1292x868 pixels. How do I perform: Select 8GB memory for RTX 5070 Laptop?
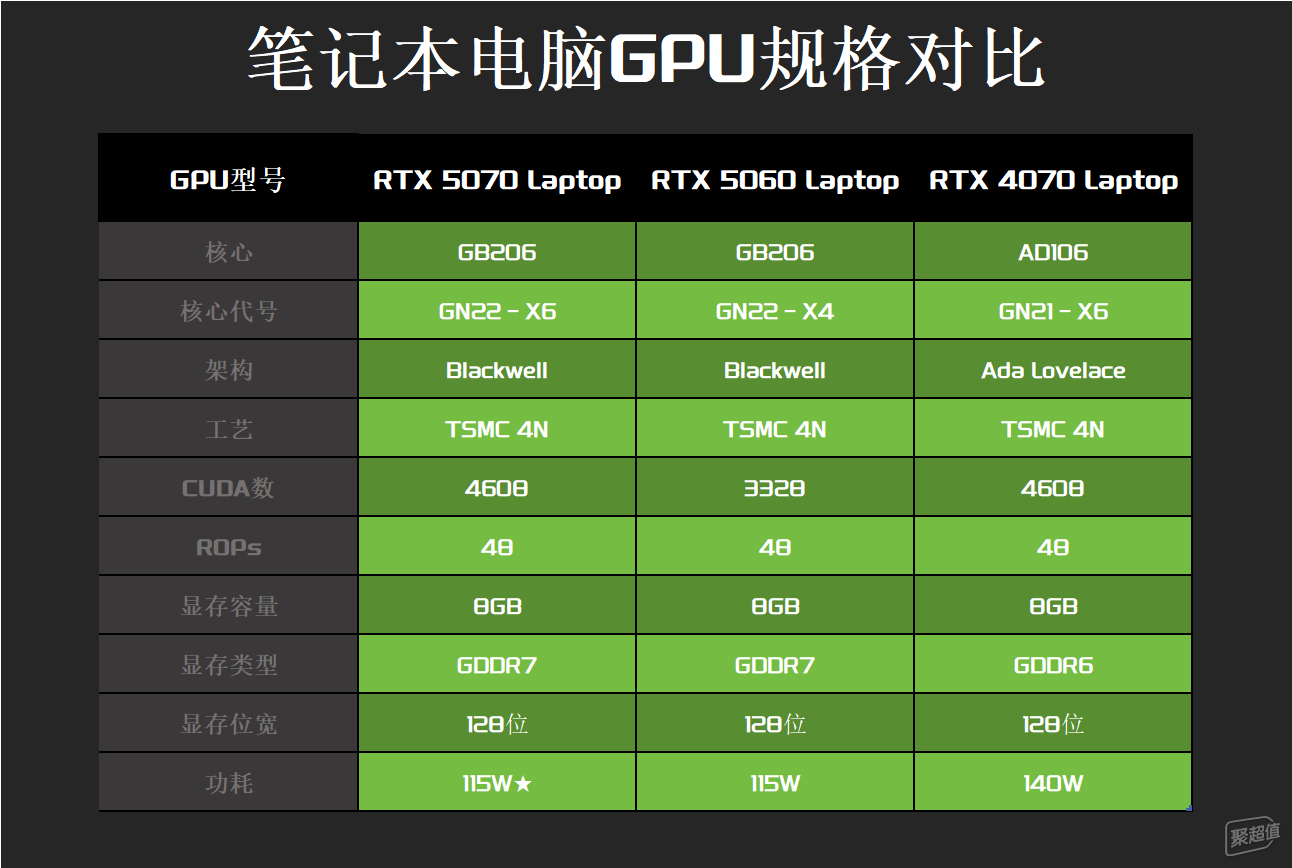[x=497, y=606]
